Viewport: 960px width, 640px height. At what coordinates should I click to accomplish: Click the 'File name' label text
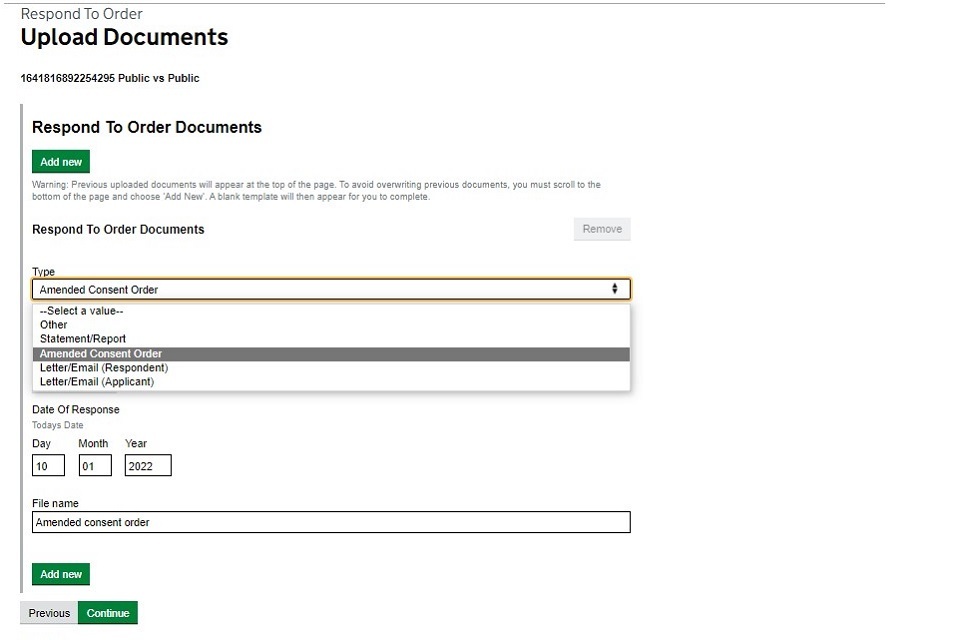[55, 503]
